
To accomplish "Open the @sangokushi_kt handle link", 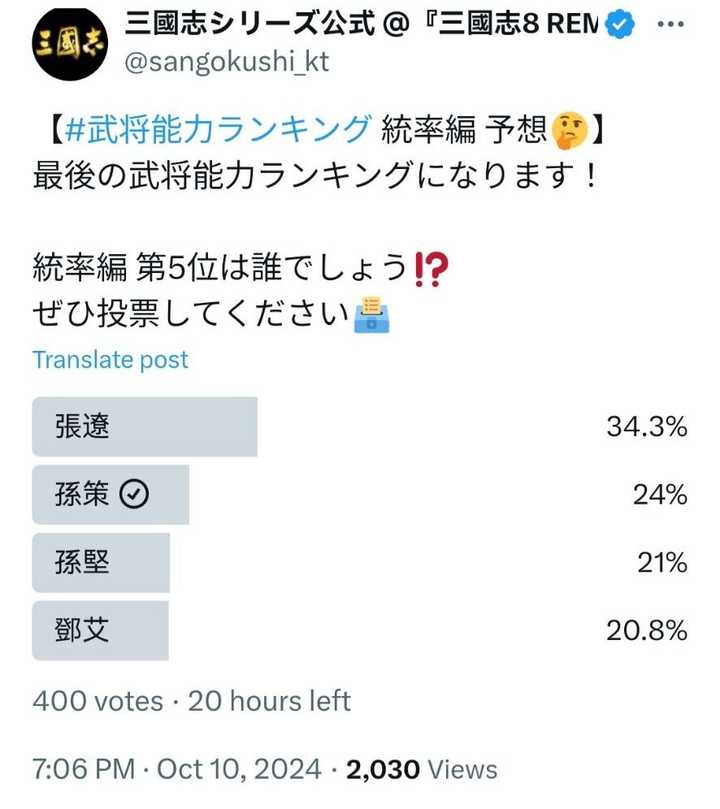I will [226, 61].
